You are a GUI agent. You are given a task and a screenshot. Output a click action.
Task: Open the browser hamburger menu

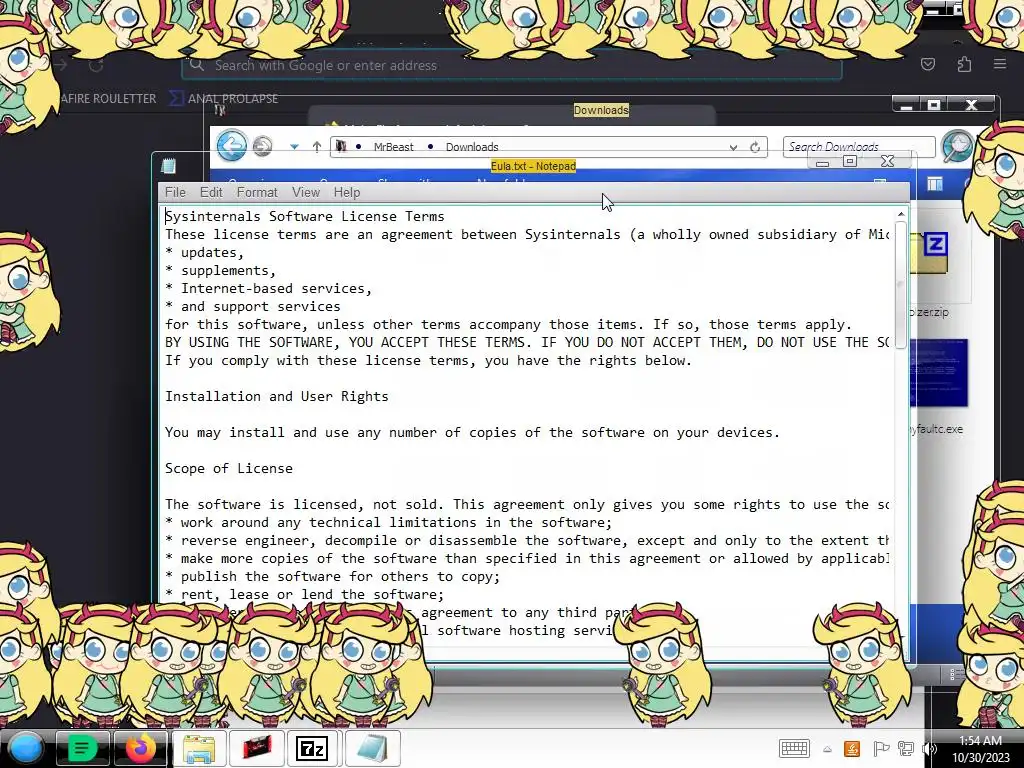coord(999,64)
